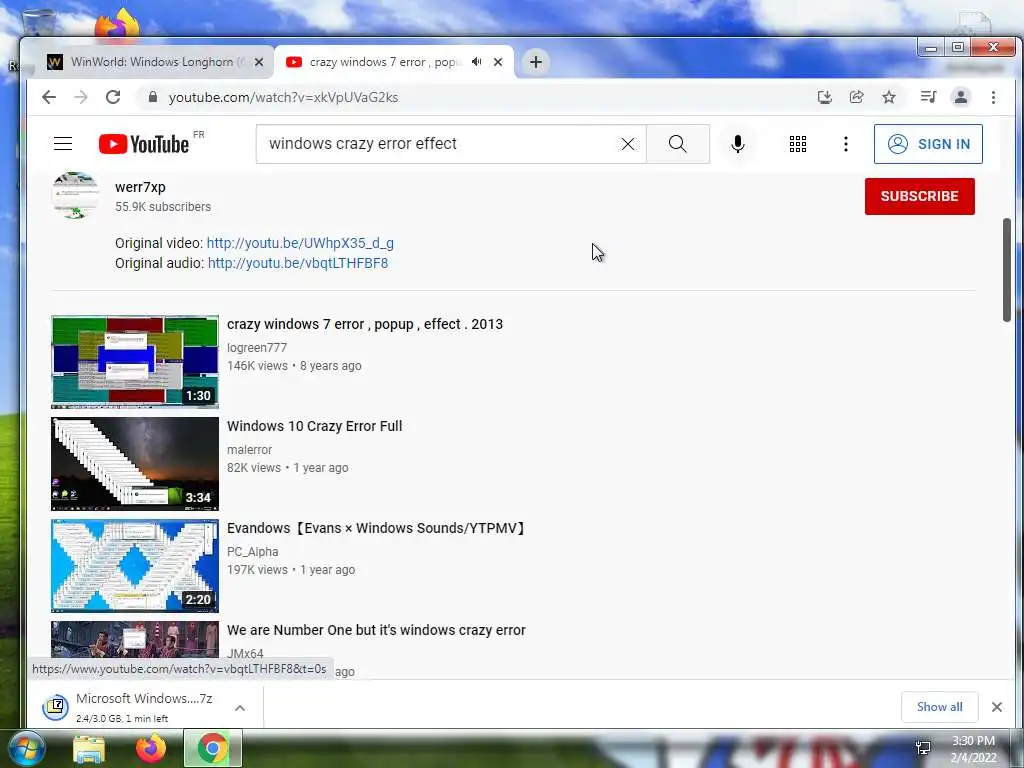The image size is (1024, 768).
Task: Click the install app icon in address bar
Action: [825, 97]
